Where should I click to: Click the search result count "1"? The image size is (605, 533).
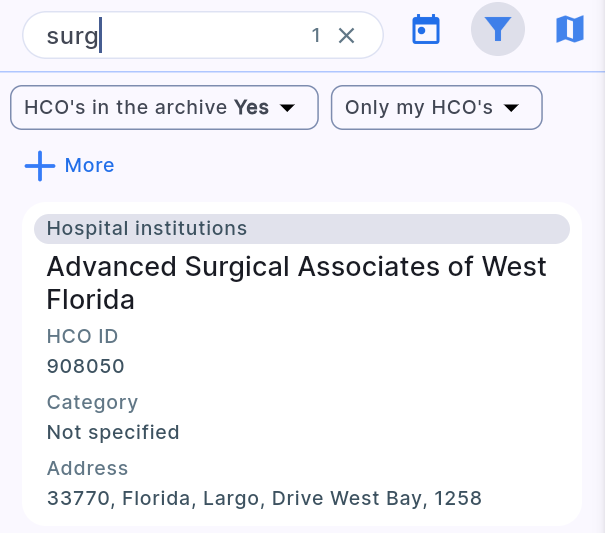pos(316,36)
